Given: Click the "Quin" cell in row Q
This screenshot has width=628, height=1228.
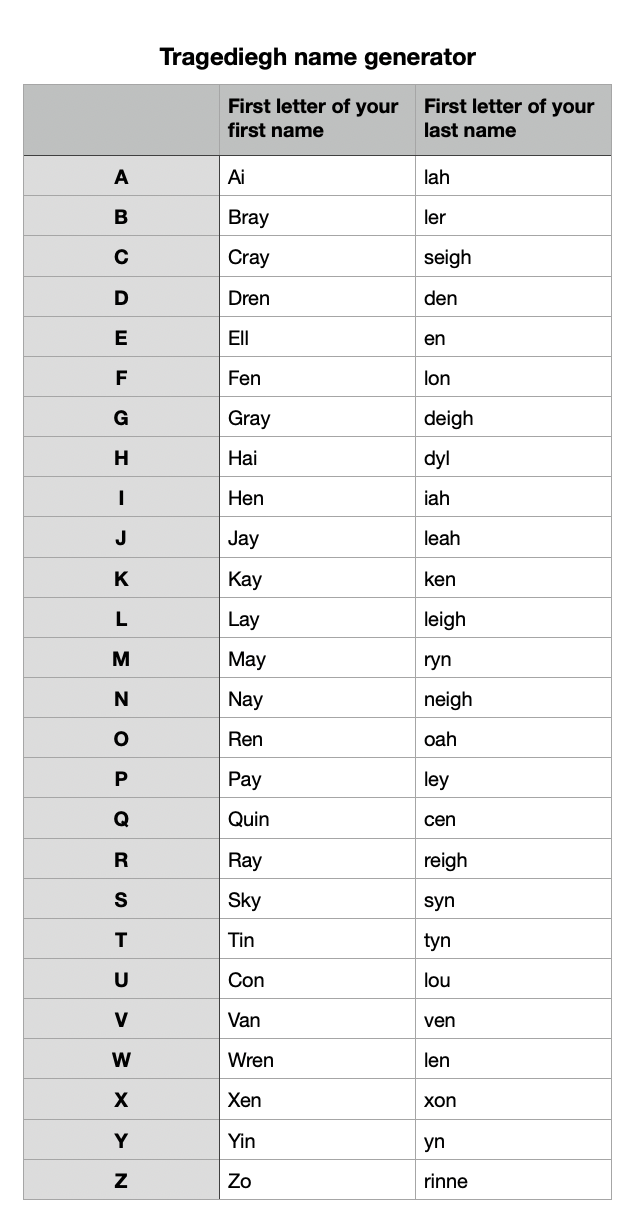Looking at the screenshot, I should coord(248,819).
